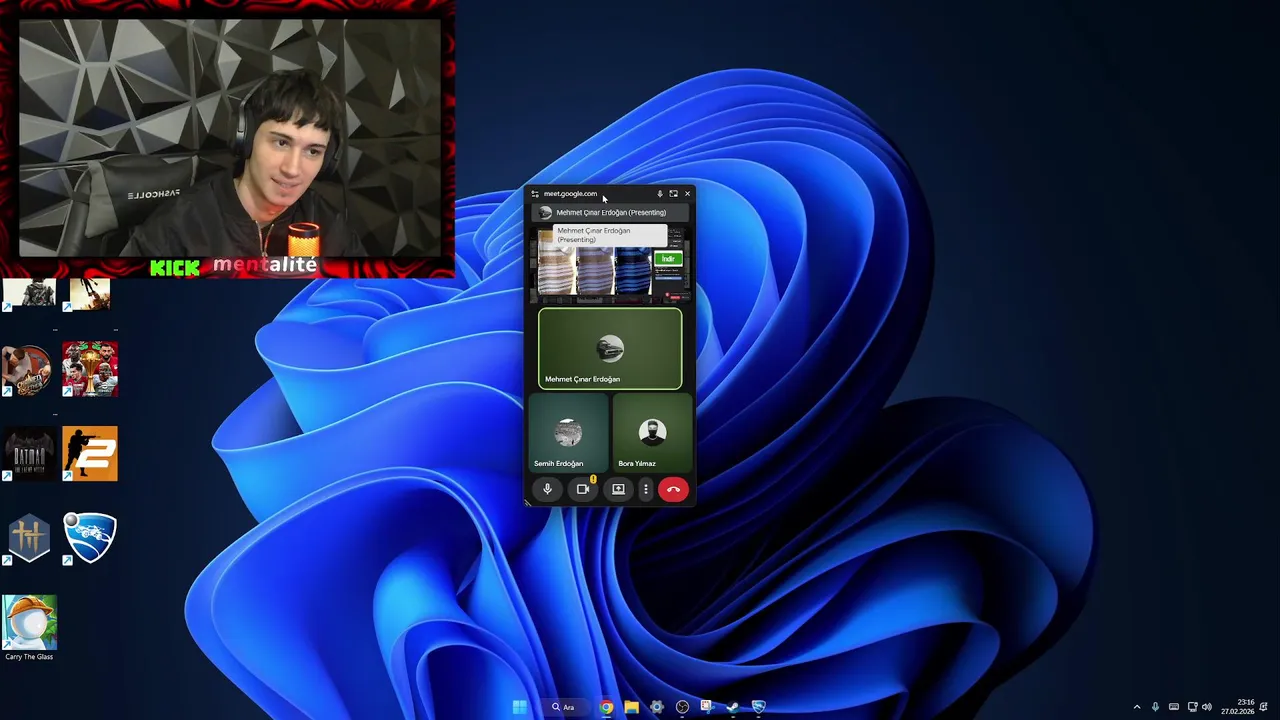Click the Present screen button in Meet
The height and width of the screenshot is (720, 1280).
[618, 489]
